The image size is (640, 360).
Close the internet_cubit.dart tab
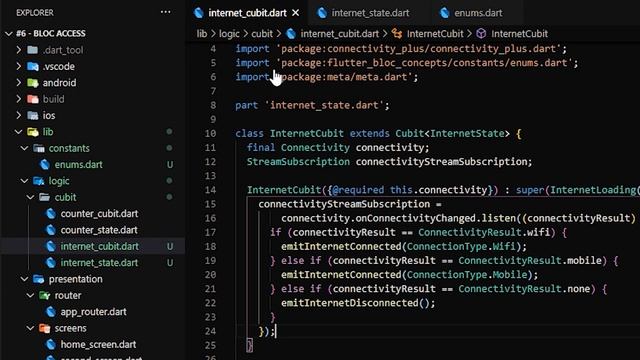pyautogui.click(x=296, y=13)
